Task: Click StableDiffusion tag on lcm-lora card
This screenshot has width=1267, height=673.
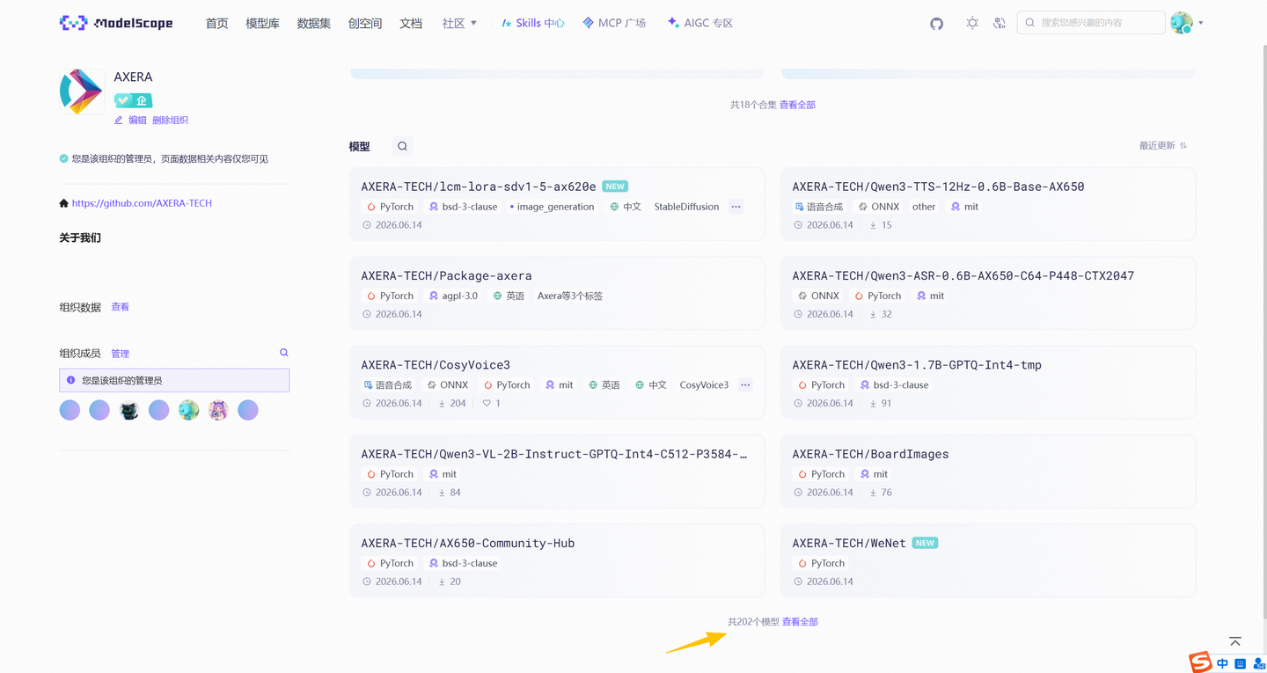Action: [686, 207]
